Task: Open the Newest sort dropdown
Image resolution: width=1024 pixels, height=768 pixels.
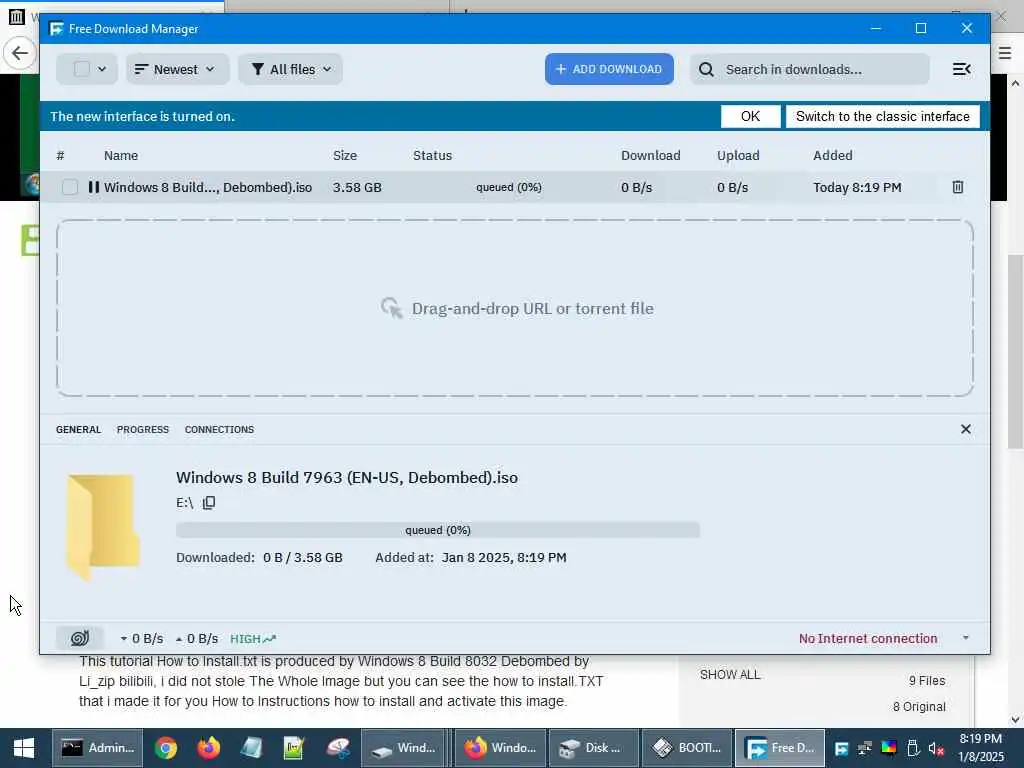Action: (177, 69)
